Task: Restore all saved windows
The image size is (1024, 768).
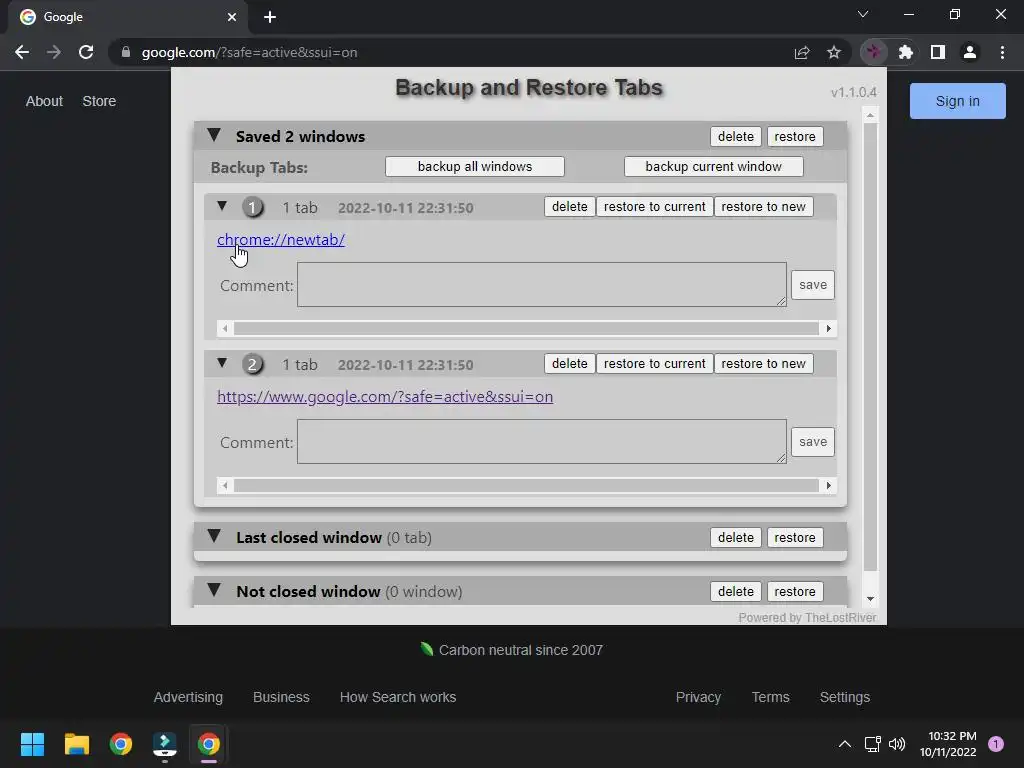Action: coord(795,136)
